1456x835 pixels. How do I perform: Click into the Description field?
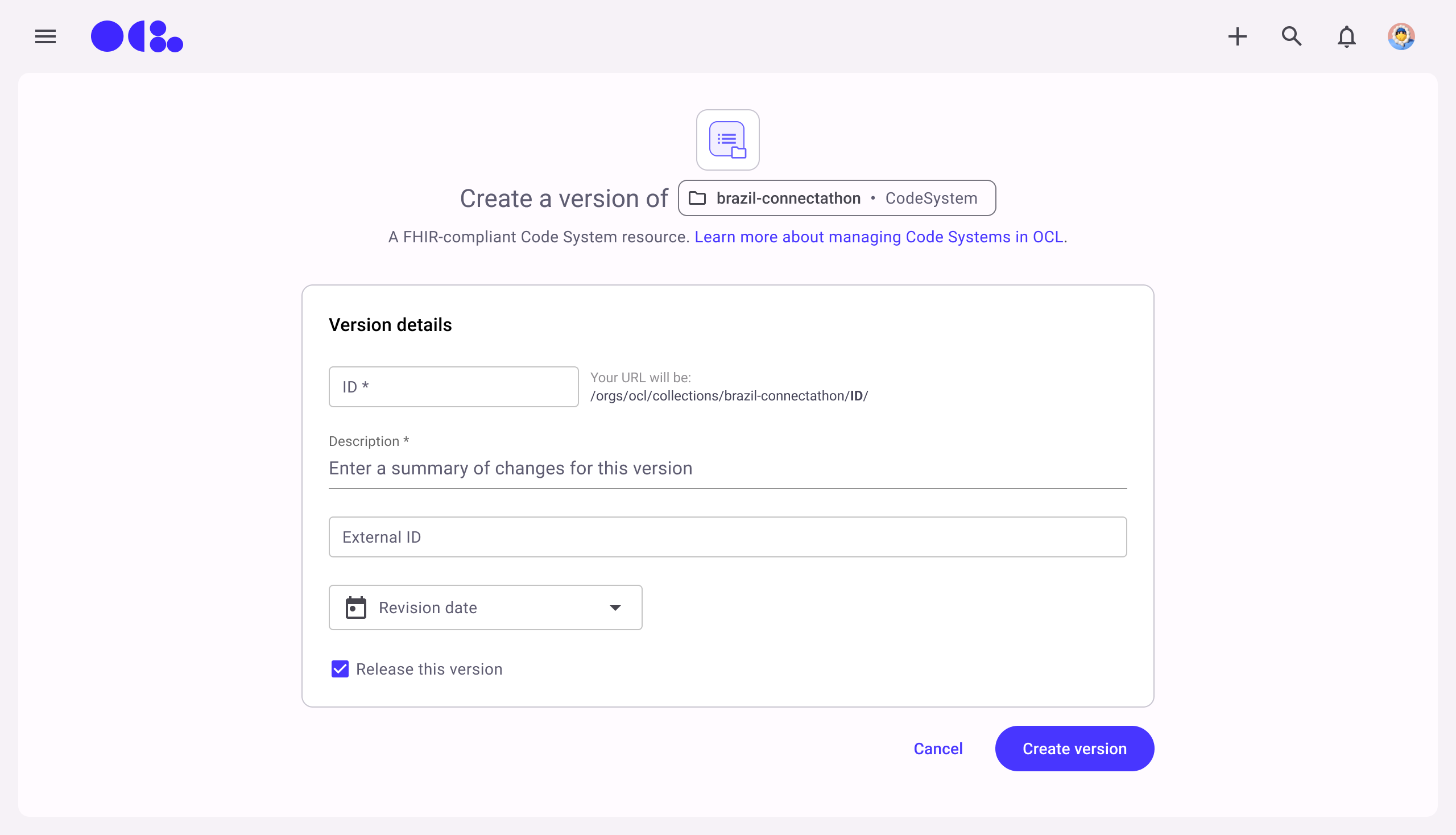coord(727,469)
